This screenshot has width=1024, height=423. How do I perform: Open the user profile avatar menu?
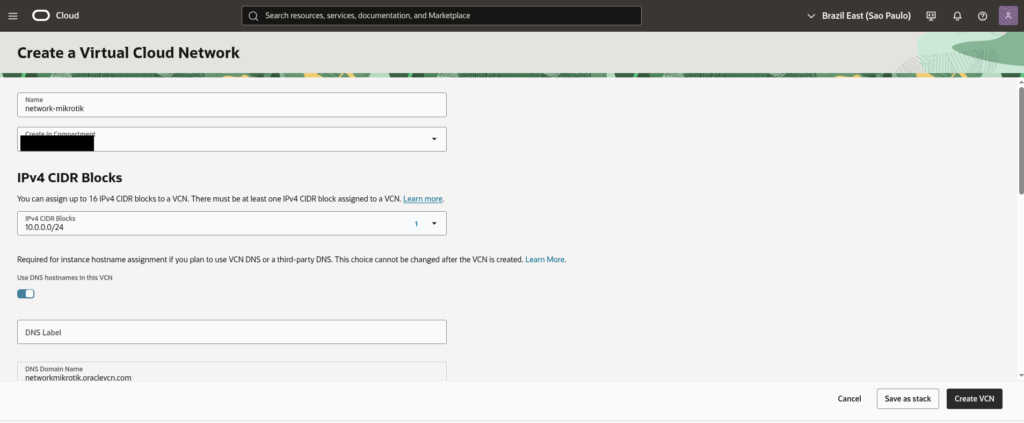(x=1007, y=16)
